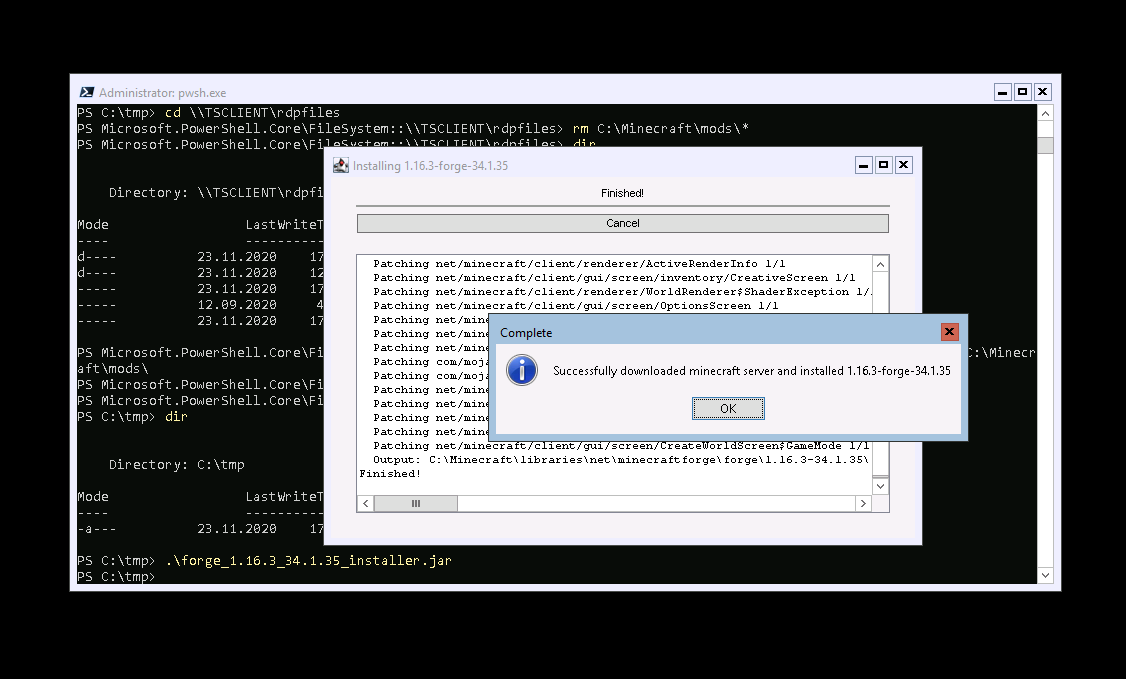Click pwsh.exe console scroll up arrow
This screenshot has width=1126, height=679.
click(1046, 113)
